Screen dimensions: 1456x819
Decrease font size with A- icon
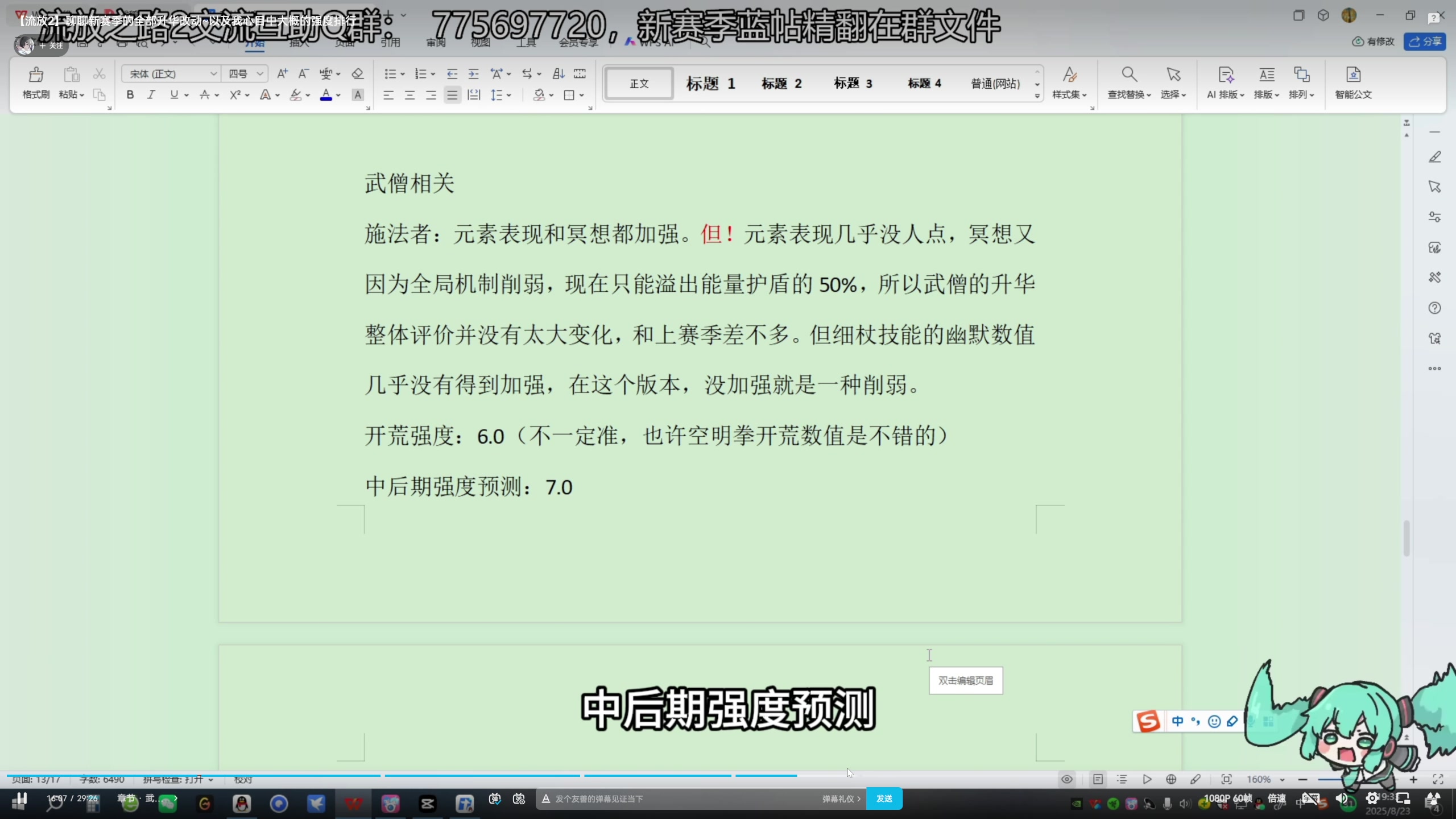(x=304, y=74)
